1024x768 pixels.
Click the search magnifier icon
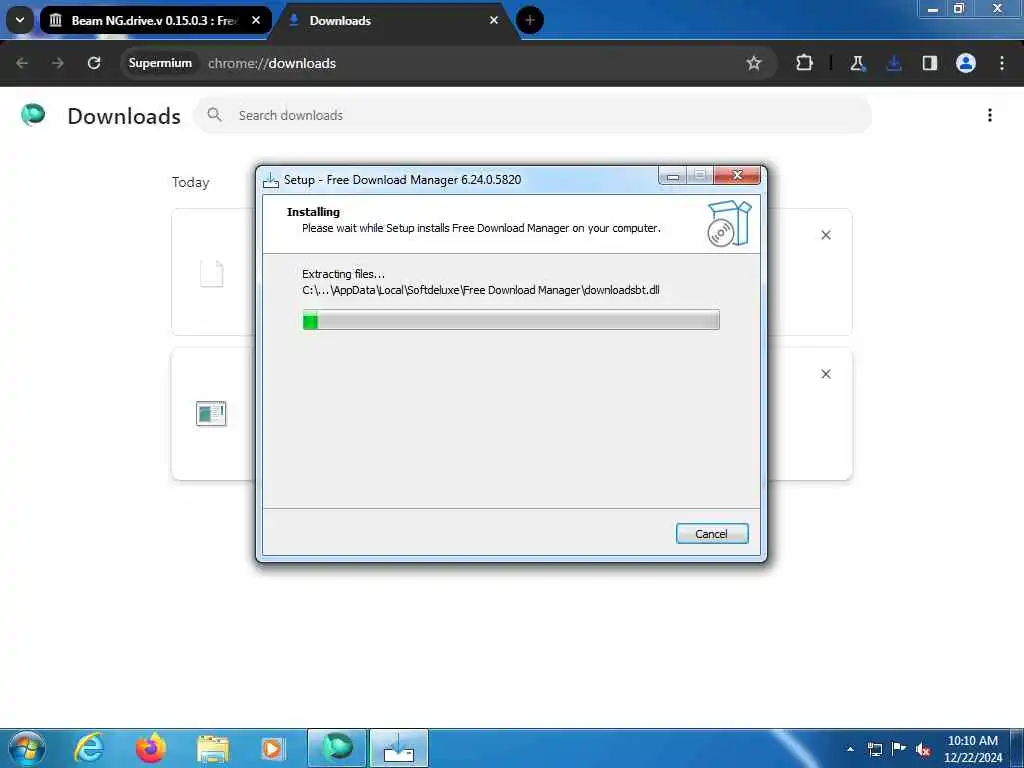pos(214,115)
